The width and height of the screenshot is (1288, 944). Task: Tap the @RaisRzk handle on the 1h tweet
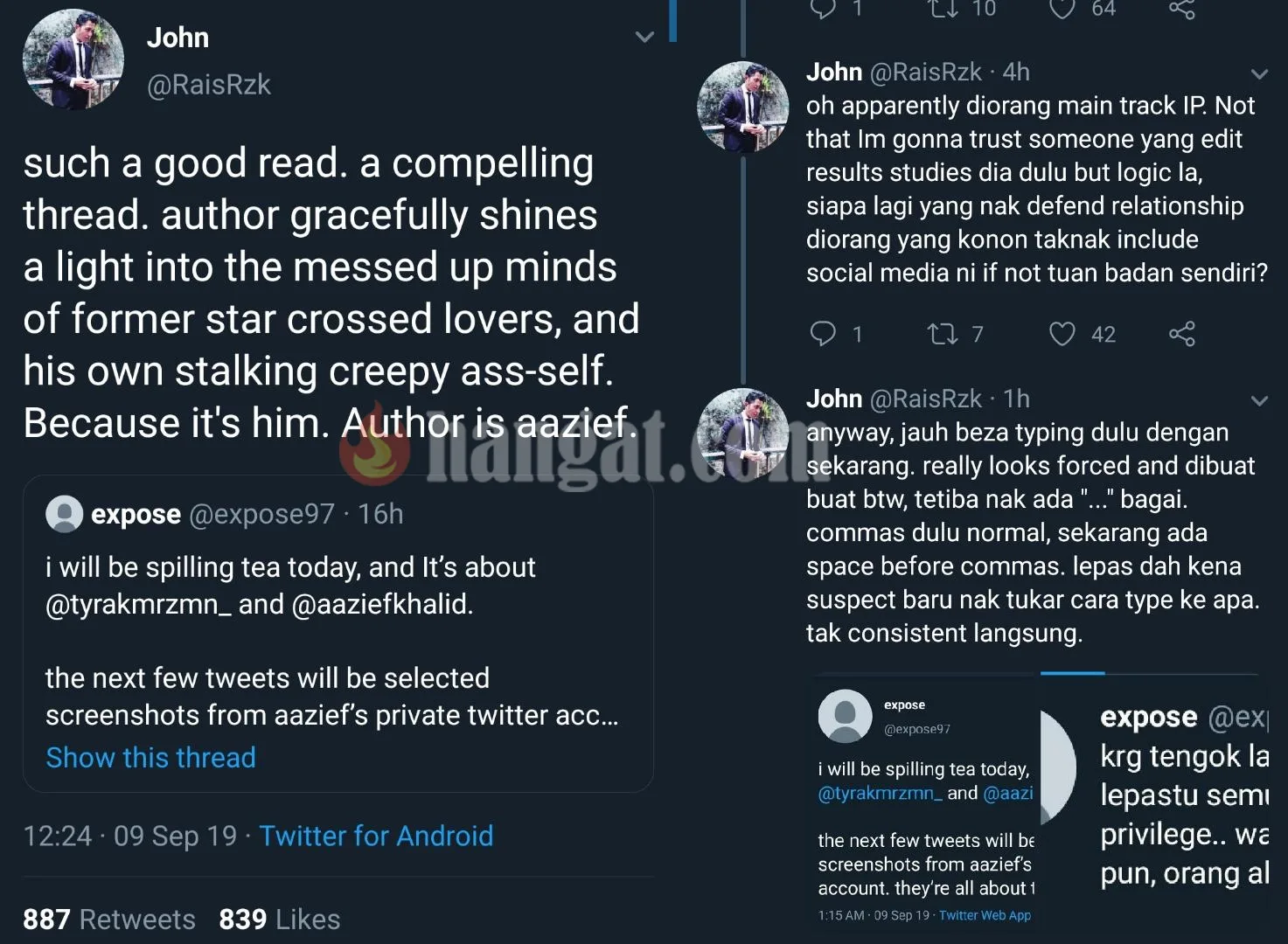pyautogui.click(x=926, y=399)
